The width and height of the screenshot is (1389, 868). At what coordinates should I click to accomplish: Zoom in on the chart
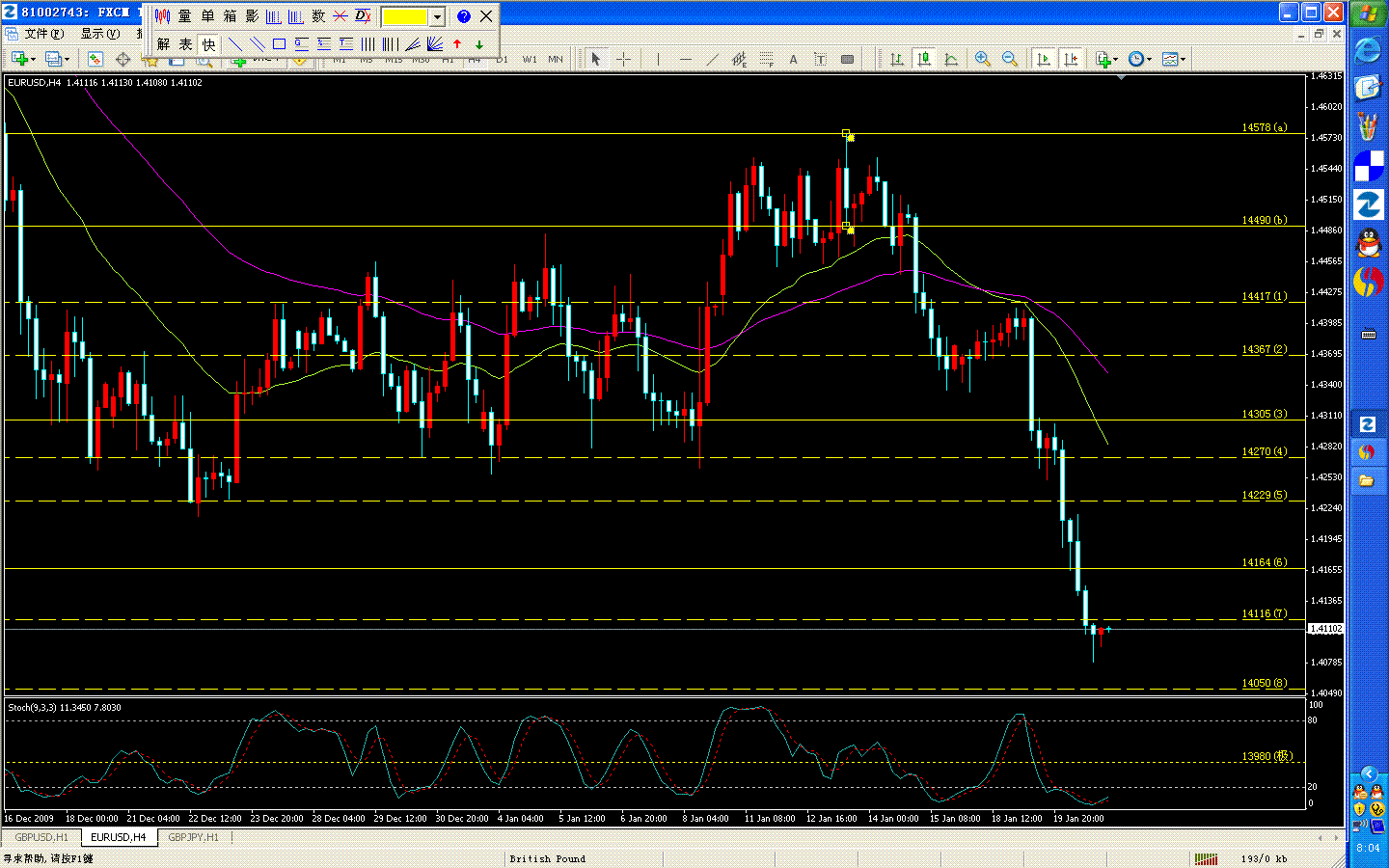pyautogui.click(x=982, y=59)
